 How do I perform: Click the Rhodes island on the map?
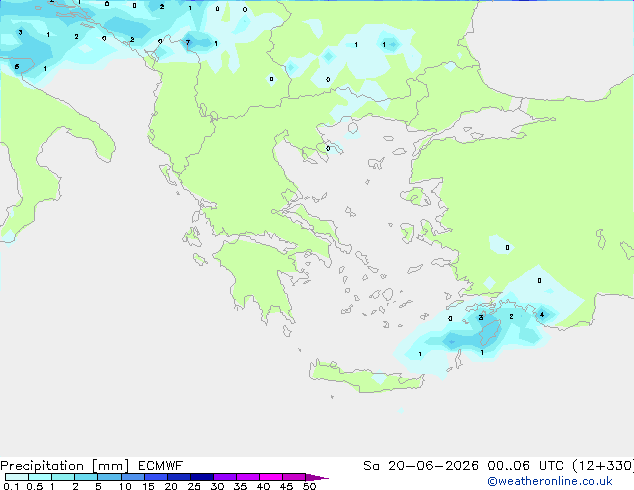(x=490, y=333)
